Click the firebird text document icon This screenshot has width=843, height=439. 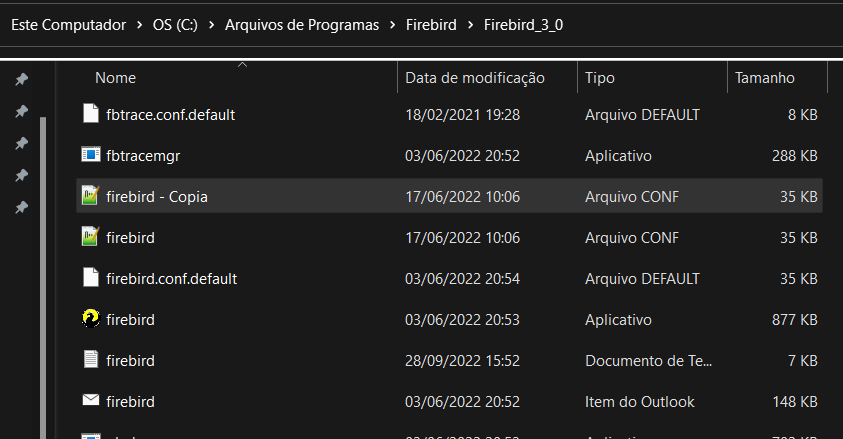coord(91,359)
